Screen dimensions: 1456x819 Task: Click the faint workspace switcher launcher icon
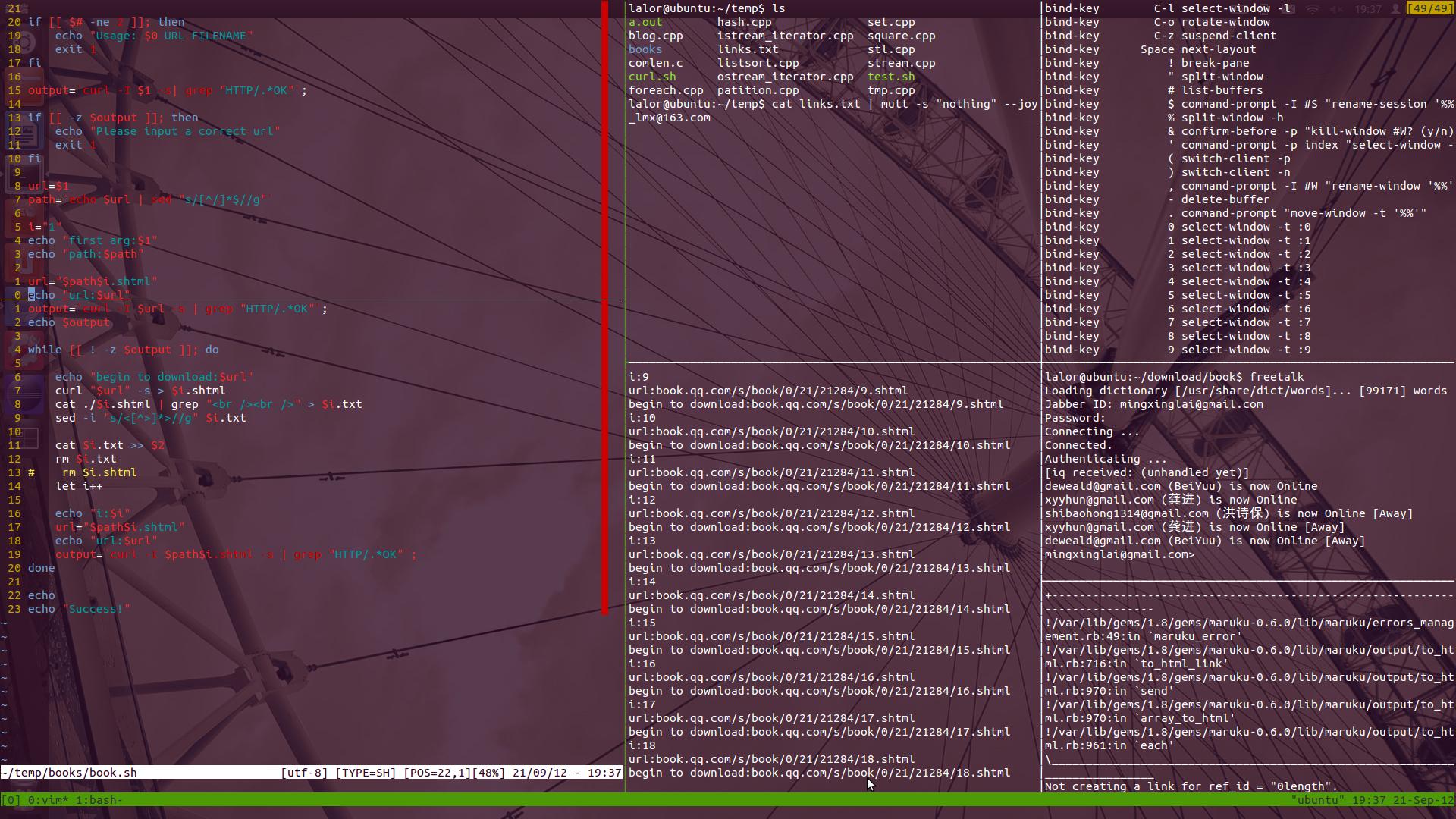[x=24, y=440]
